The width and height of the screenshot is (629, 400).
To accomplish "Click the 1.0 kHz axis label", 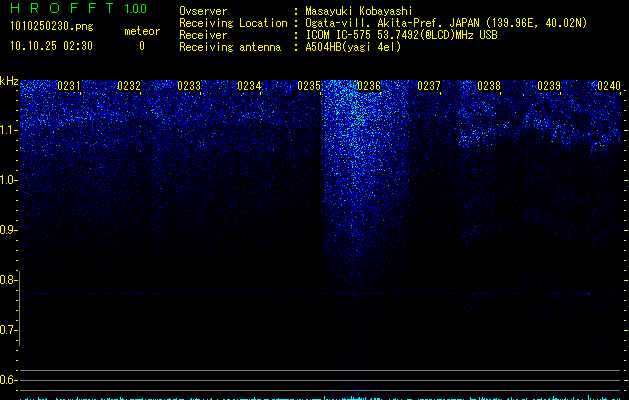I will coord(8,180).
